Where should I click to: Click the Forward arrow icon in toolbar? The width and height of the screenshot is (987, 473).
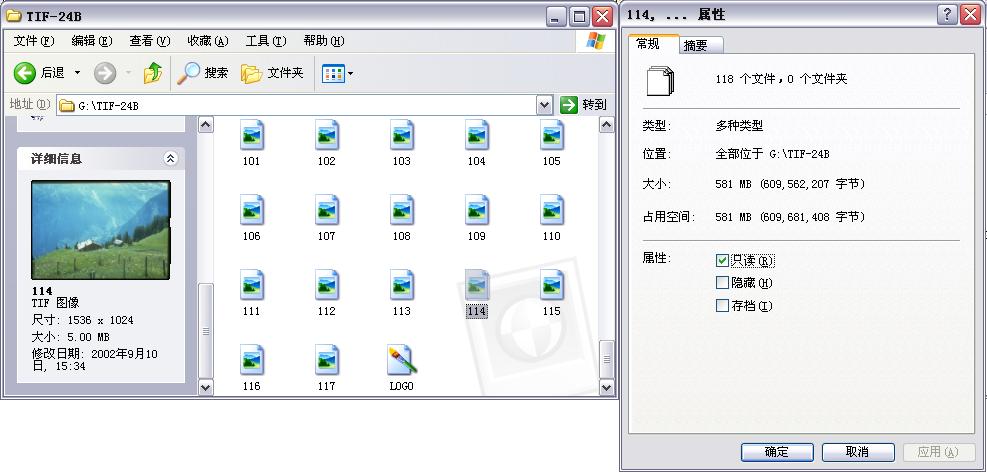(104, 73)
